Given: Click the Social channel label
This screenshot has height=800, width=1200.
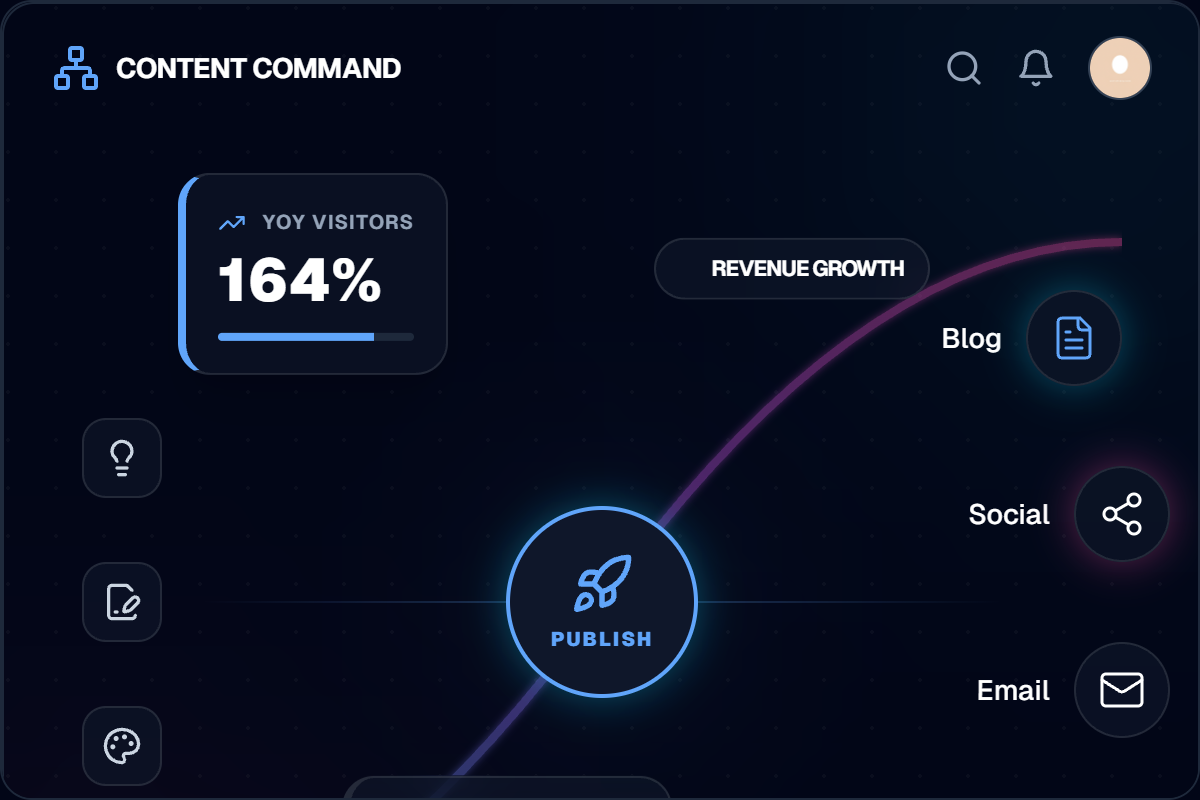Looking at the screenshot, I should [1009, 514].
